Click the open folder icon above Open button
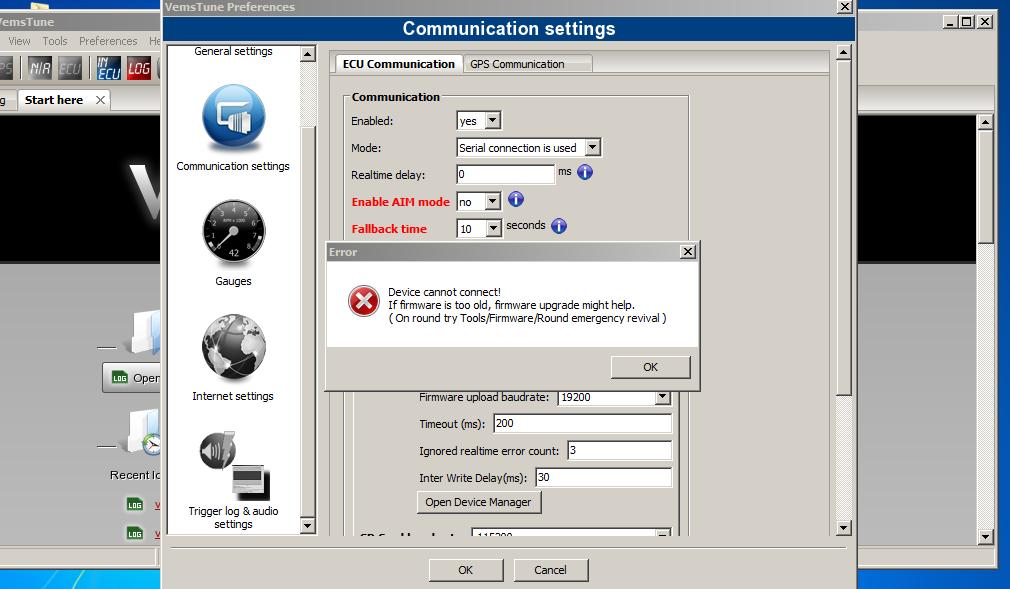 click(x=145, y=332)
